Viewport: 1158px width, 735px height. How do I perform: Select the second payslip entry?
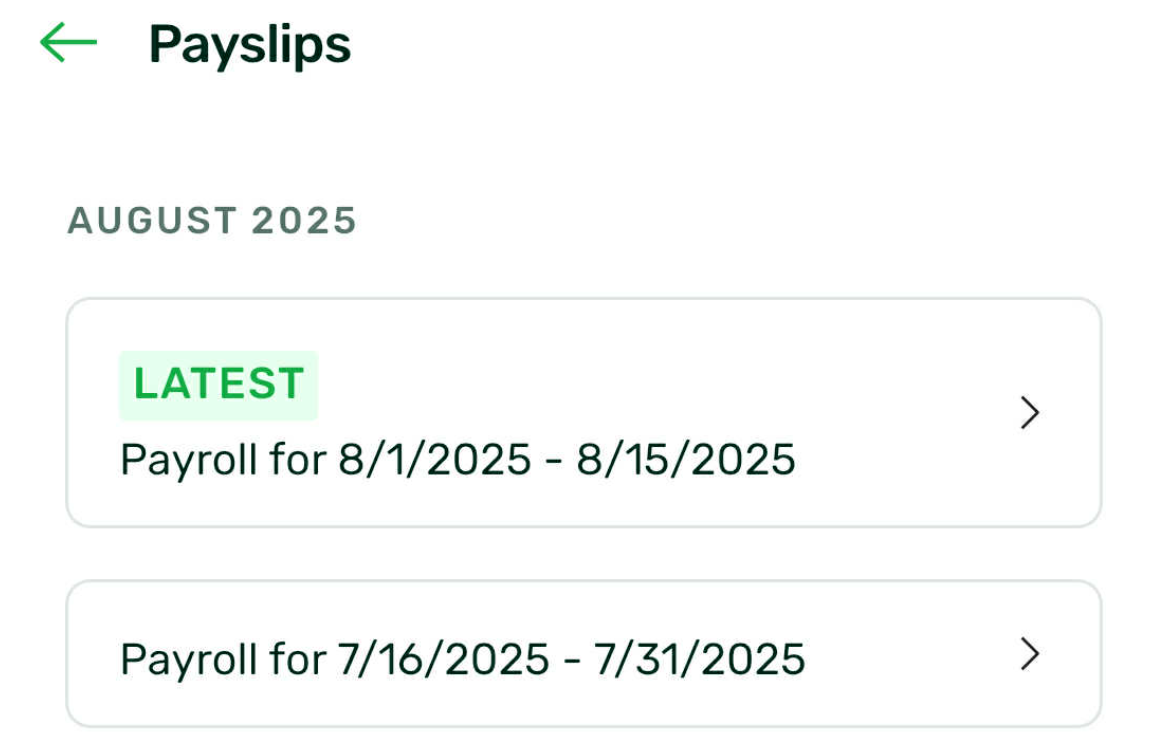(583, 654)
